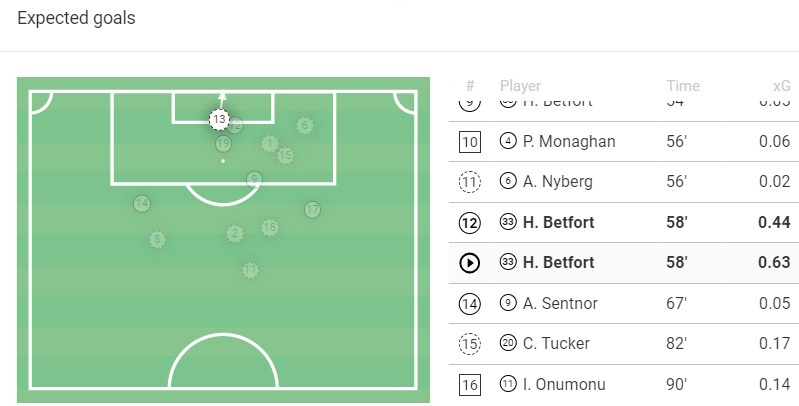Select shot marker 6 in penalty box
The width and height of the screenshot is (799, 406).
pos(304,125)
